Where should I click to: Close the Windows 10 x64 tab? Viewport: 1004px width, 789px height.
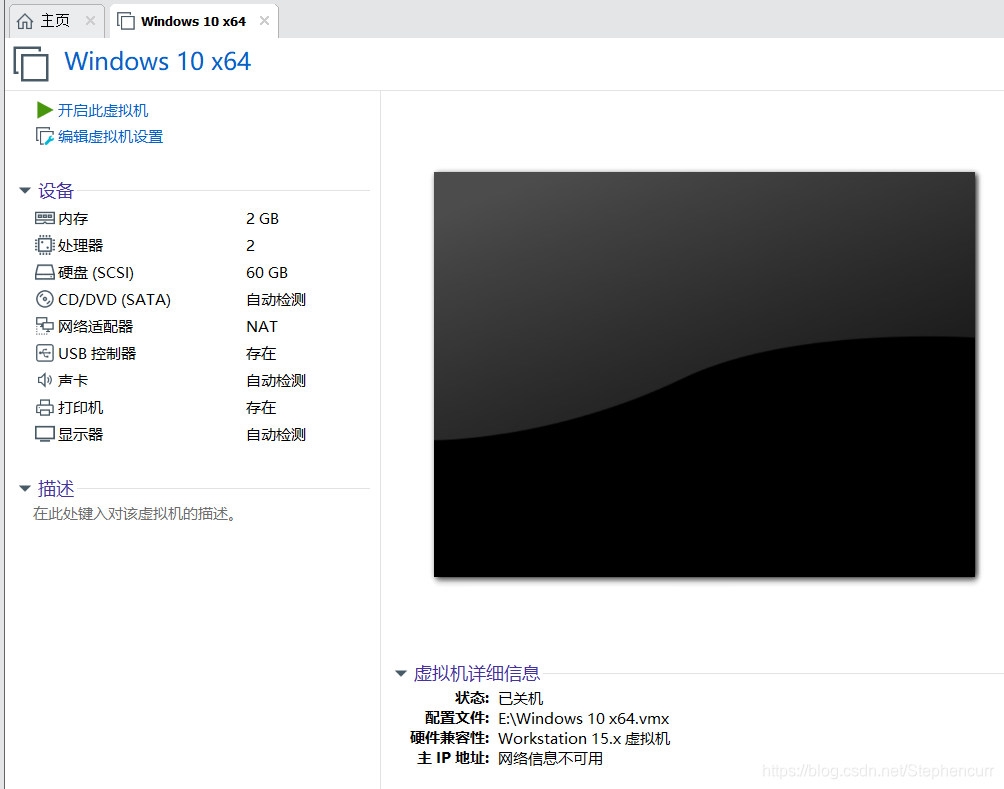pyautogui.click(x=264, y=20)
